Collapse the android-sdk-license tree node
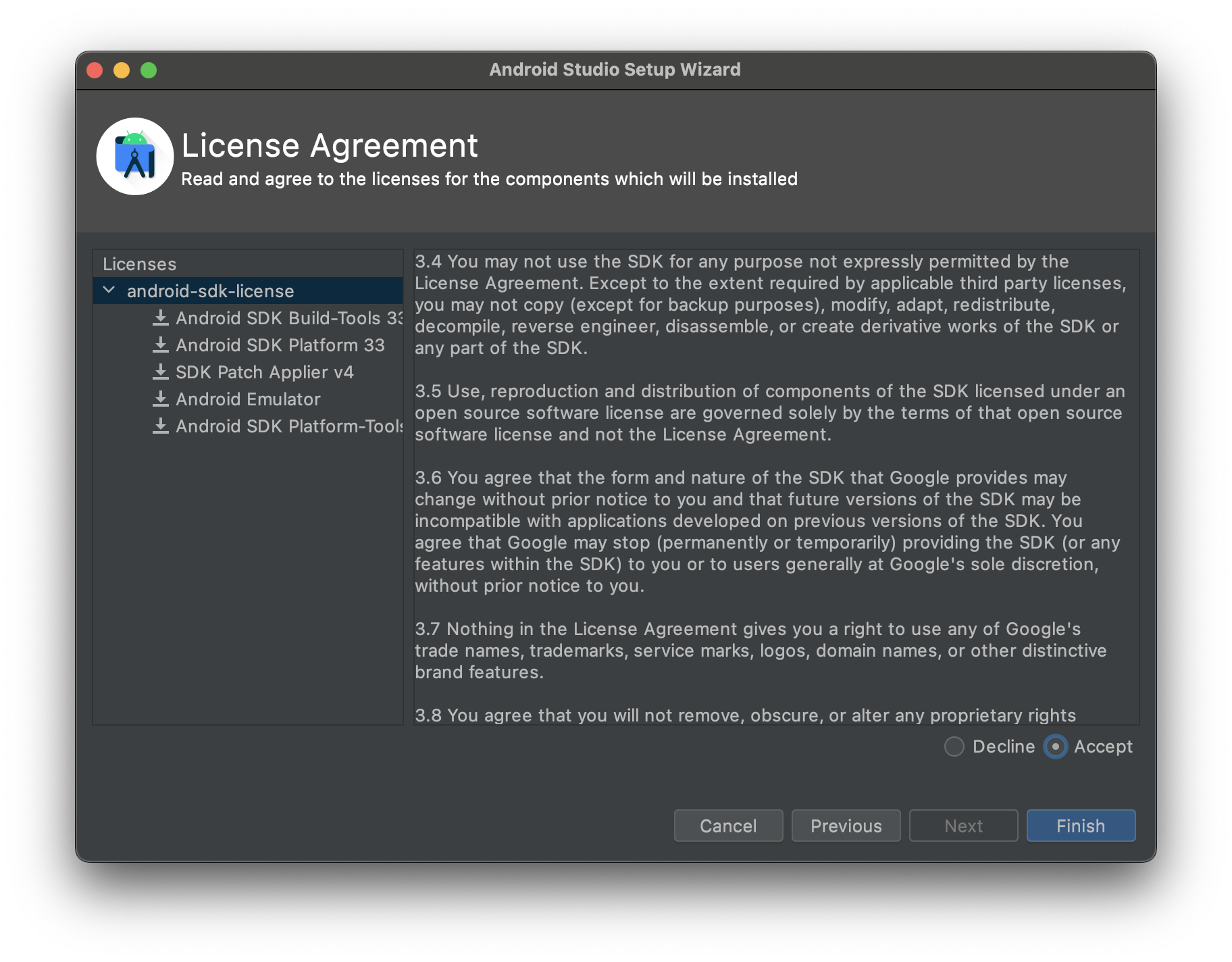 pos(109,290)
